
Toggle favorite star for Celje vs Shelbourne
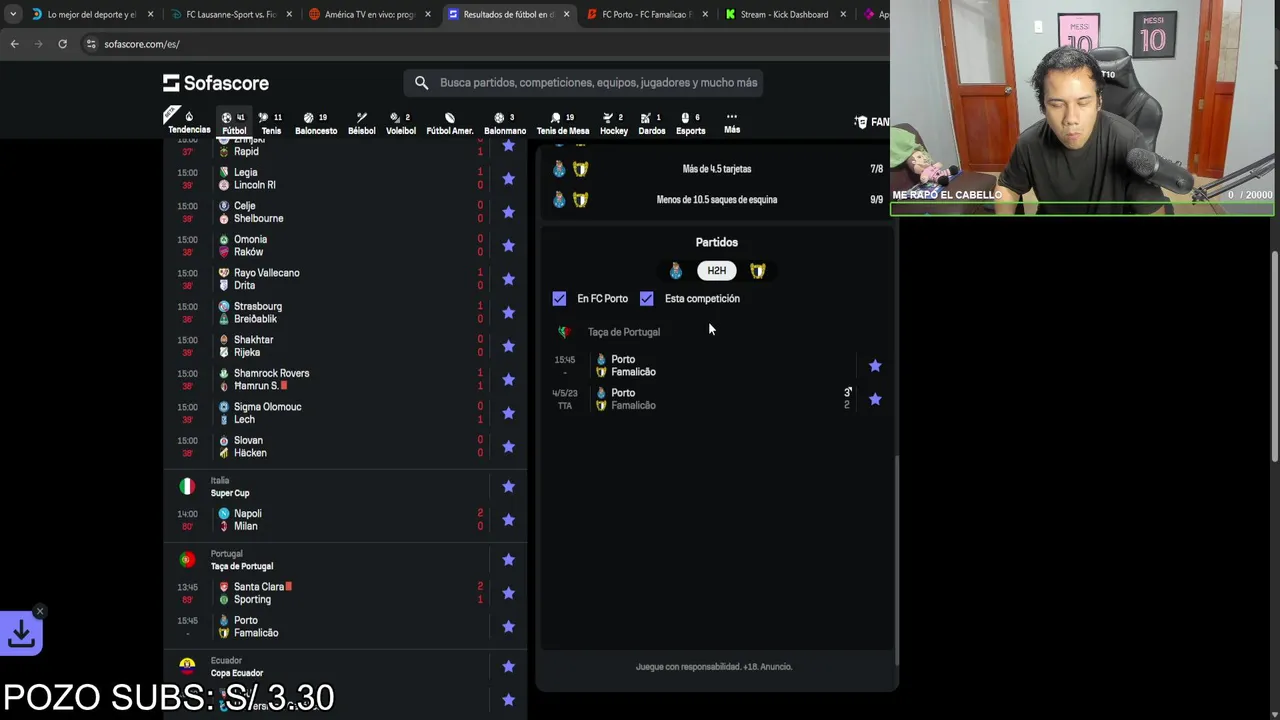point(508,212)
